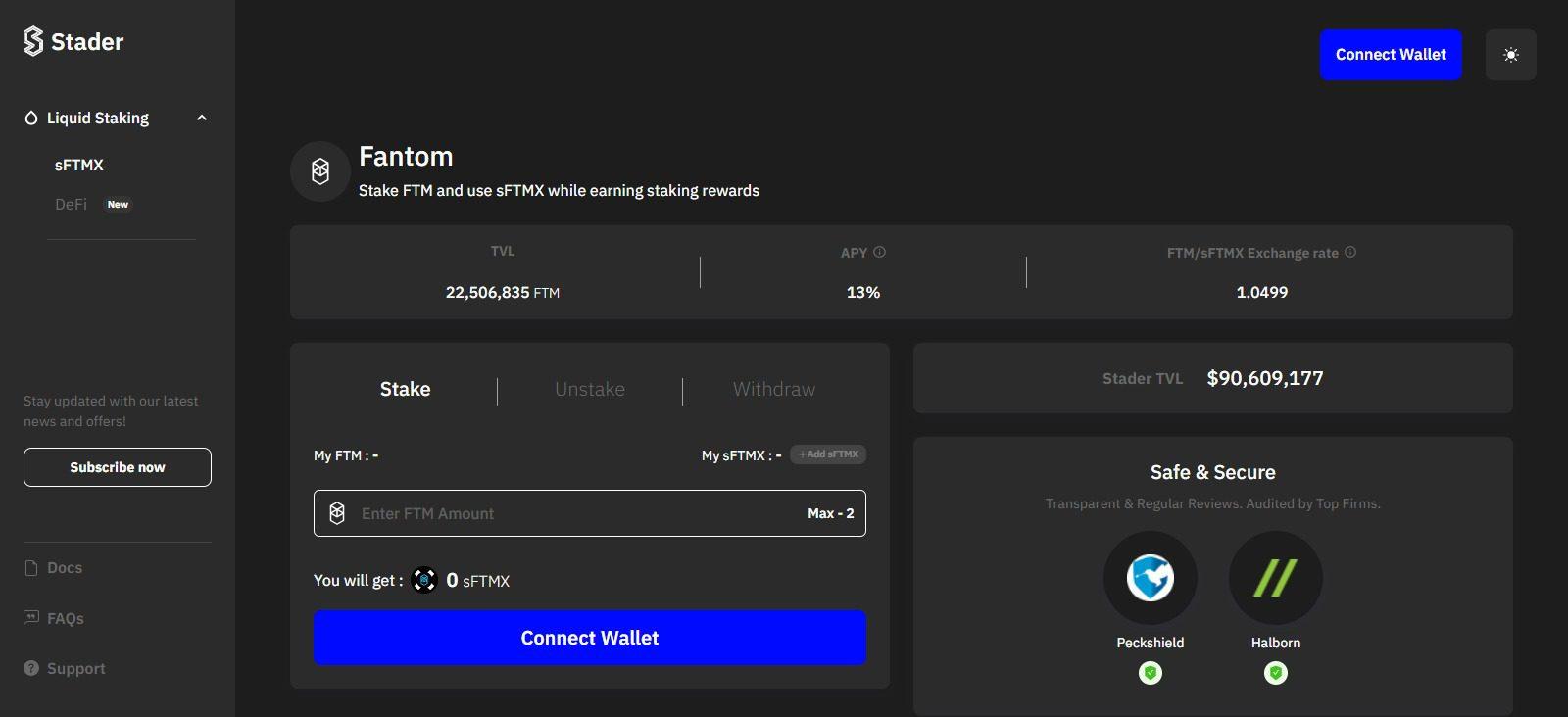Click the Safe & Secure heading
This screenshot has height=717, width=1568.
[1213, 472]
